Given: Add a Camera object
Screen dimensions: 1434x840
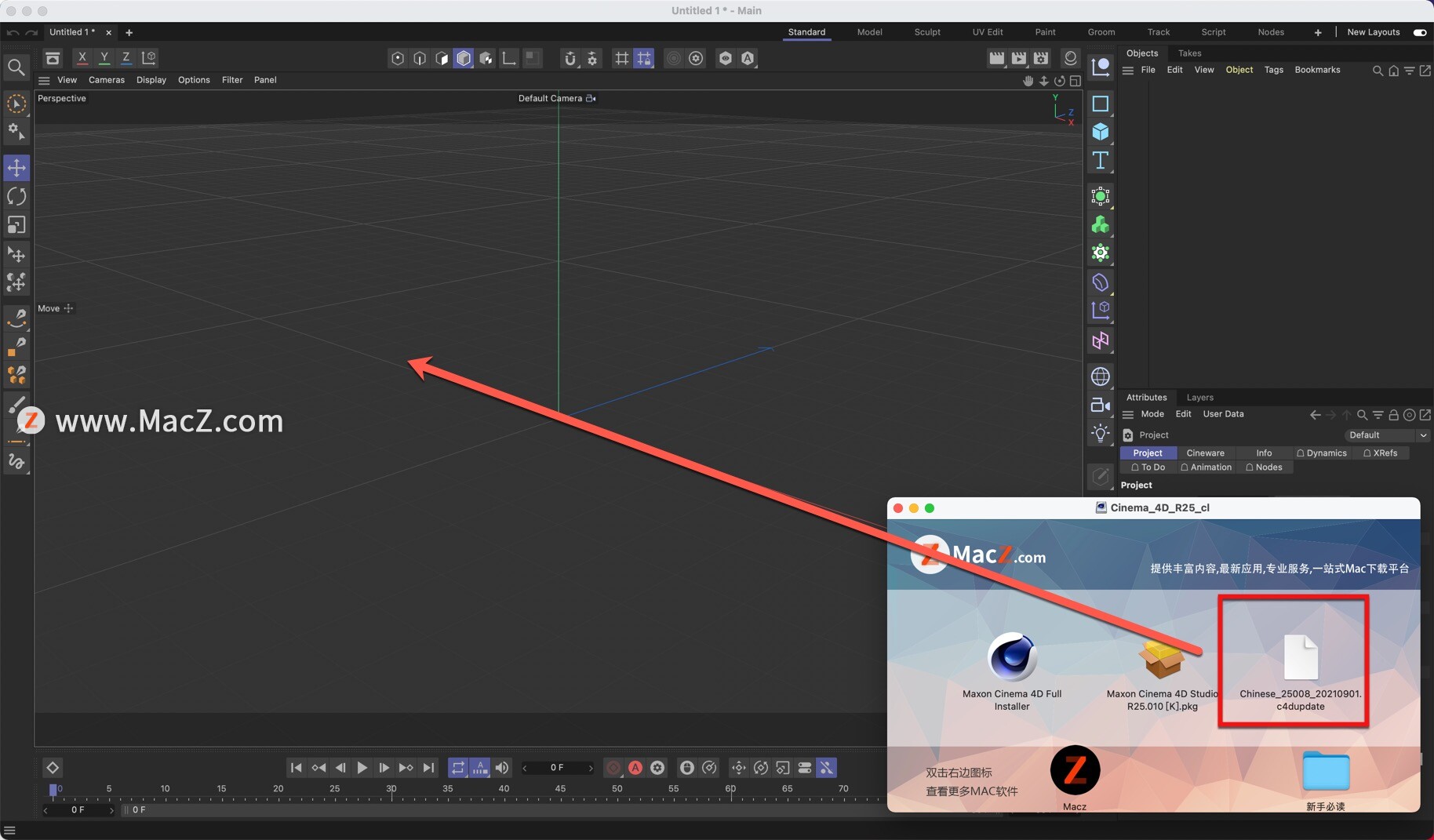Looking at the screenshot, I should pyautogui.click(x=1101, y=405).
